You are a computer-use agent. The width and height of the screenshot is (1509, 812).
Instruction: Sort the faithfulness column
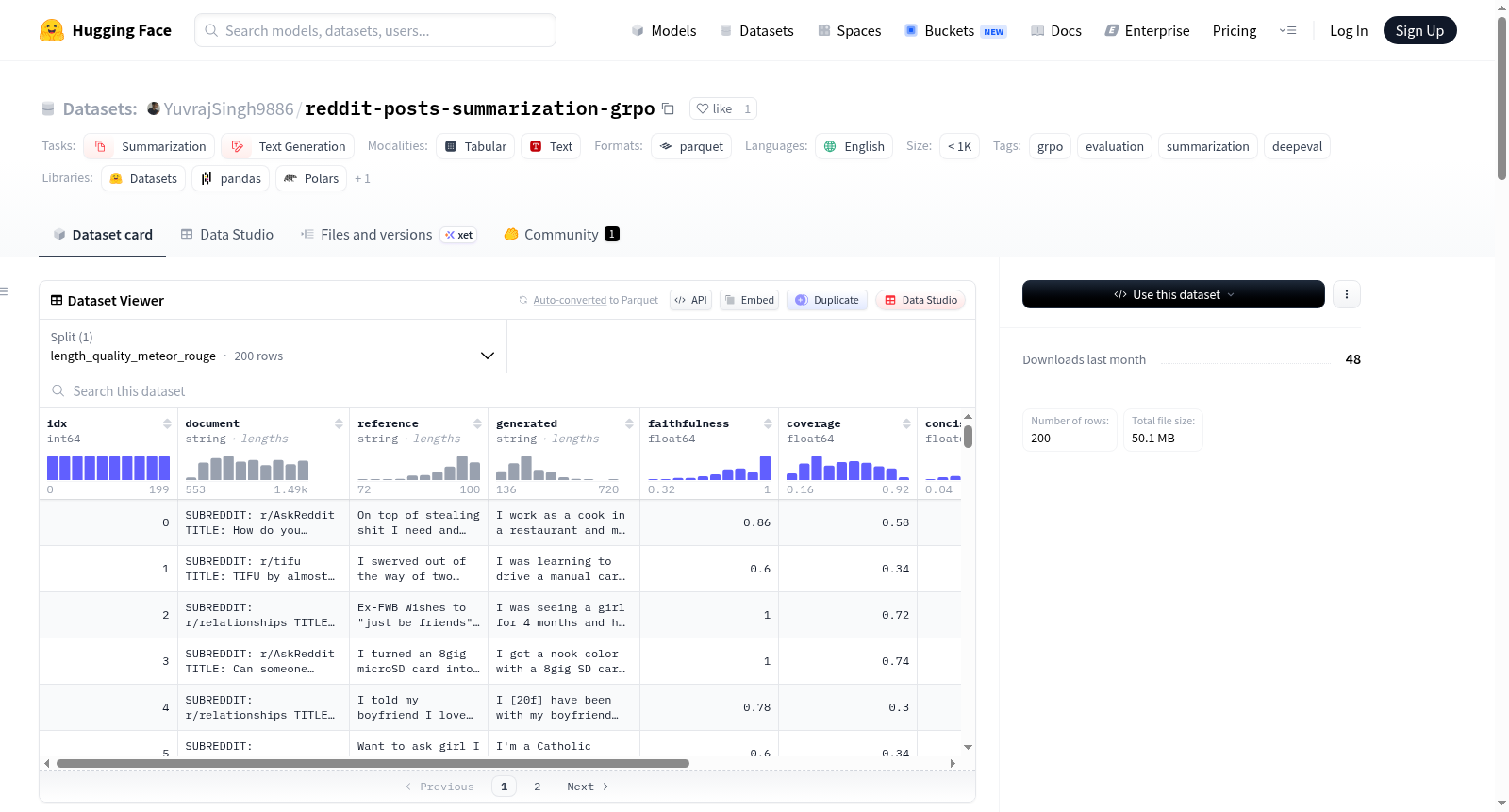tap(768, 423)
